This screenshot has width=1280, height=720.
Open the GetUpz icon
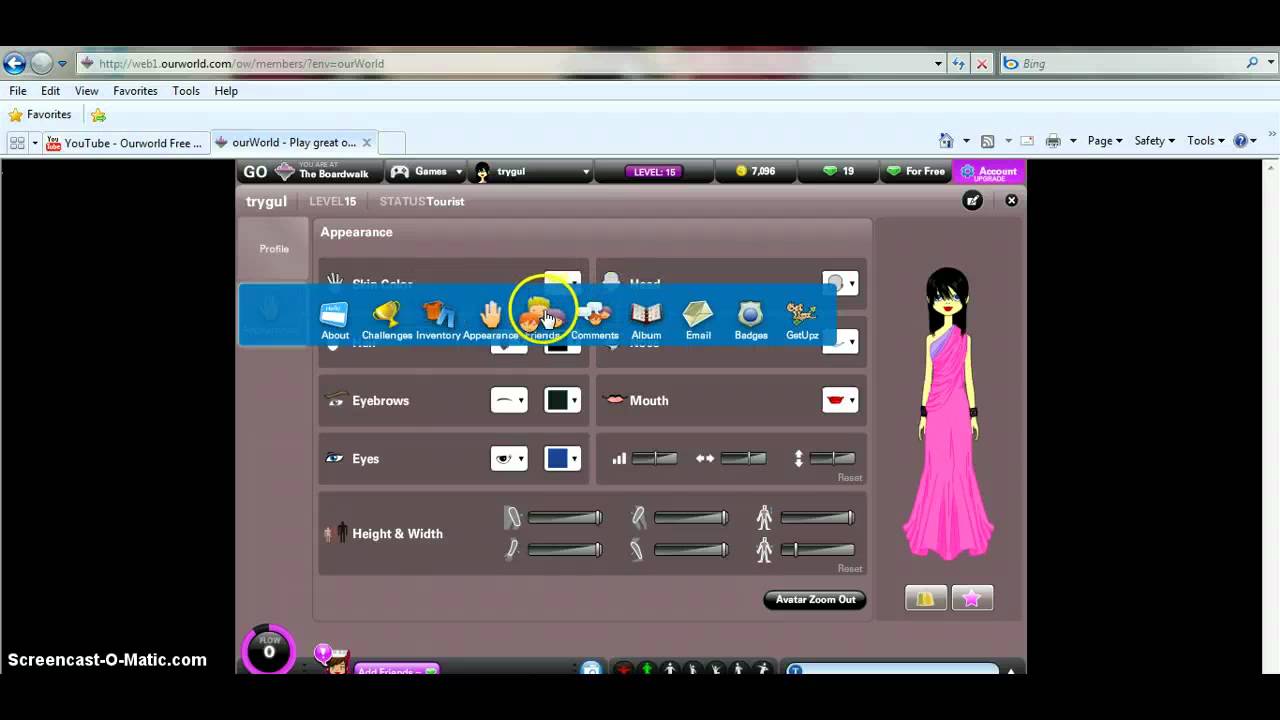click(802, 320)
